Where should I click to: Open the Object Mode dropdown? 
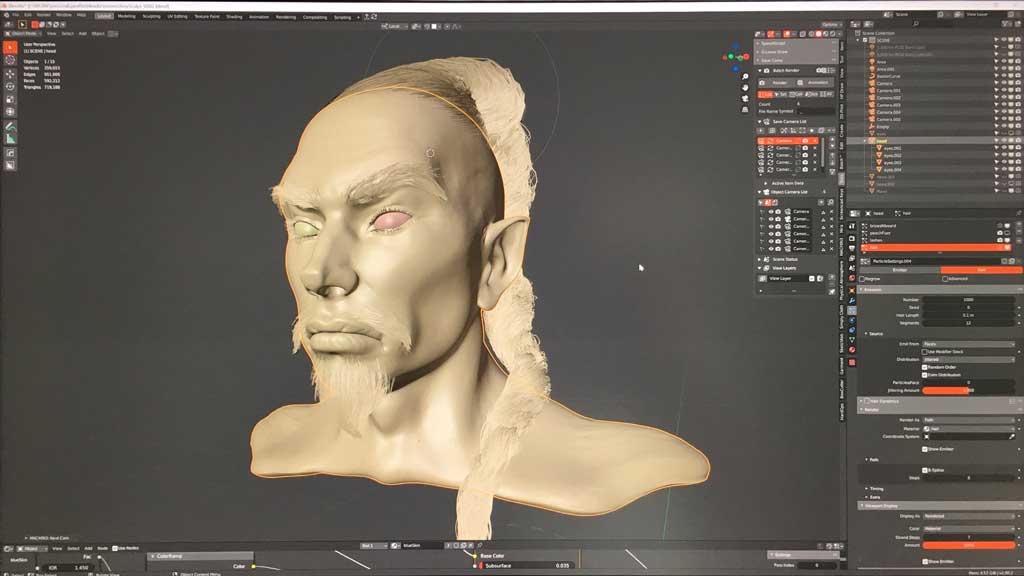(24, 33)
